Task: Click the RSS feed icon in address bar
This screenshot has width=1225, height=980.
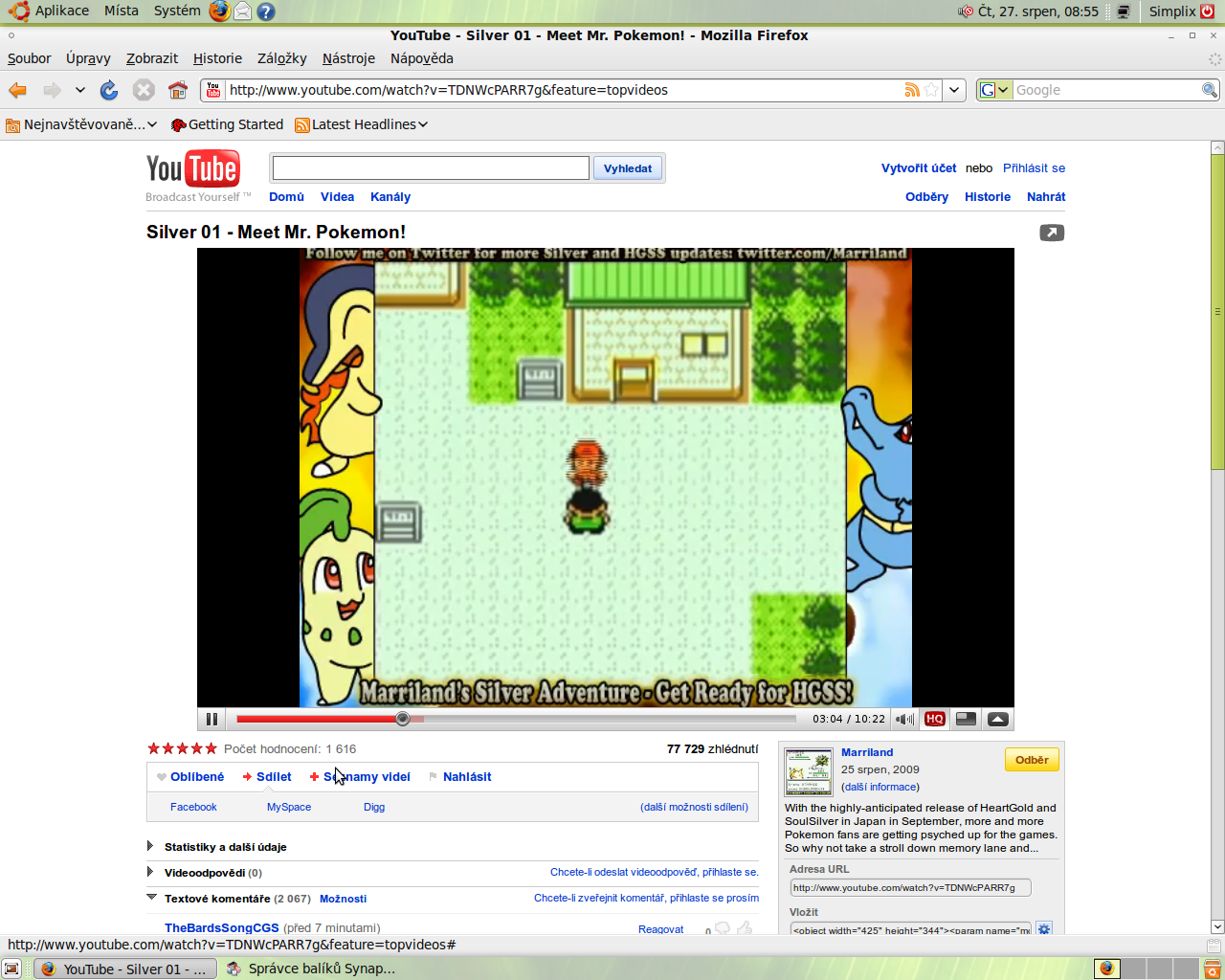Action: pyautogui.click(x=912, y=90)
